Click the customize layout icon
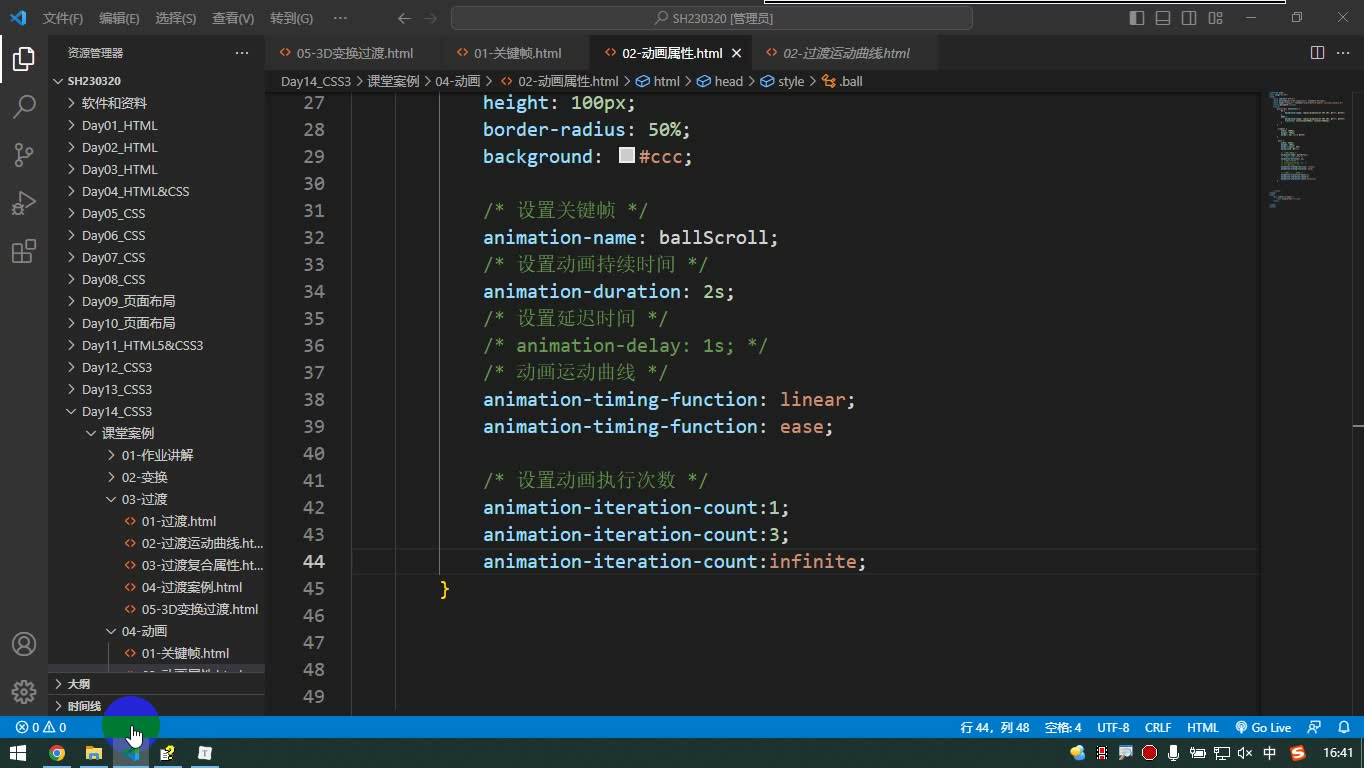 1216,18
